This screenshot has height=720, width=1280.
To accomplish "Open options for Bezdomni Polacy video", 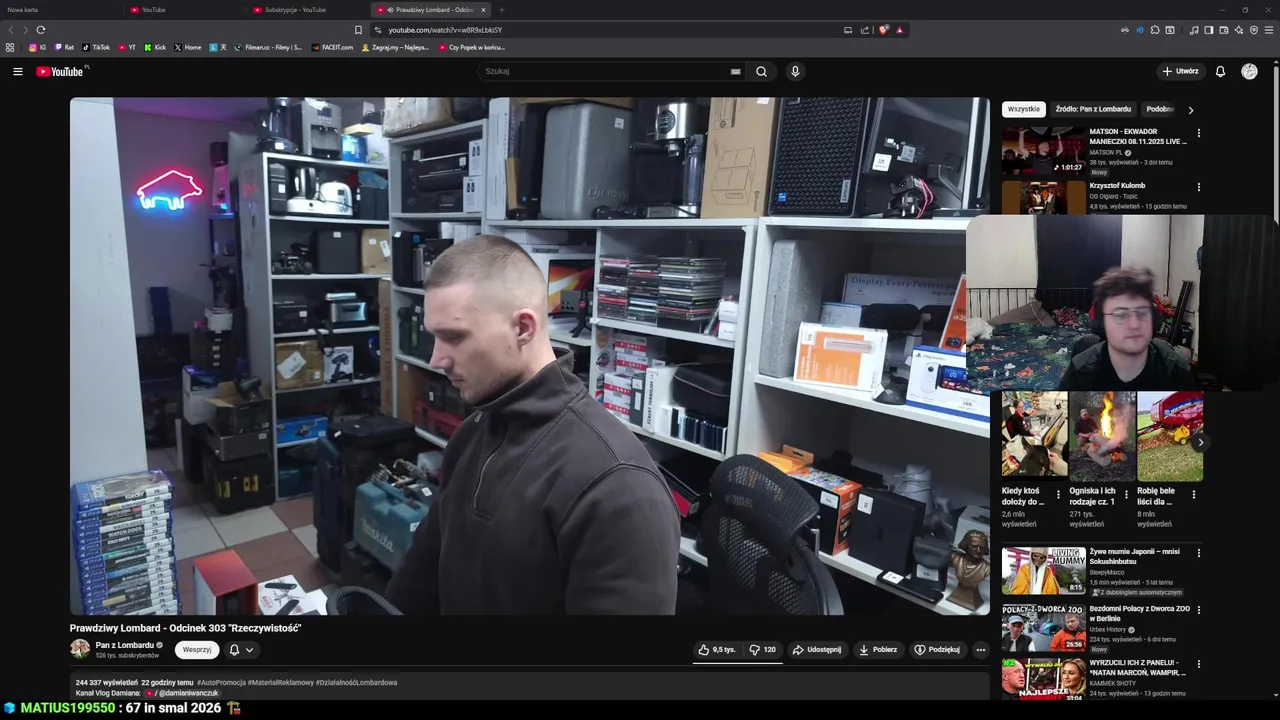I will pos(1199,609).
